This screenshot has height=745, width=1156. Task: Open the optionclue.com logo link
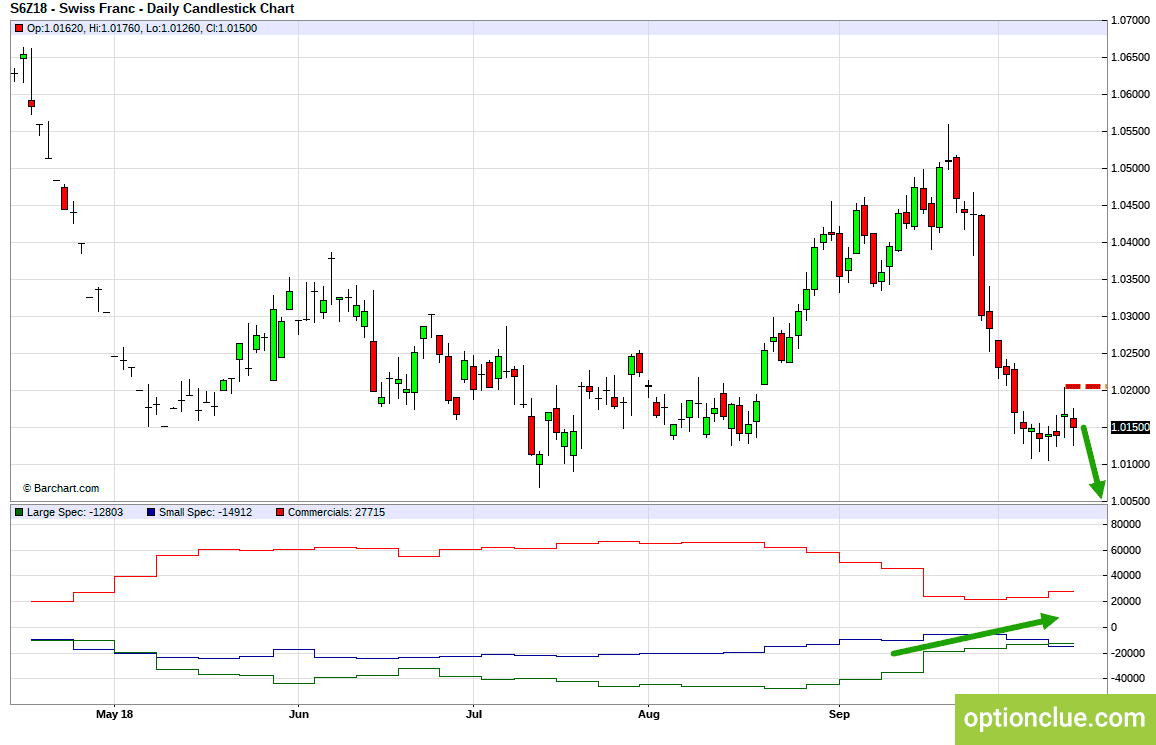(1054, 718)
